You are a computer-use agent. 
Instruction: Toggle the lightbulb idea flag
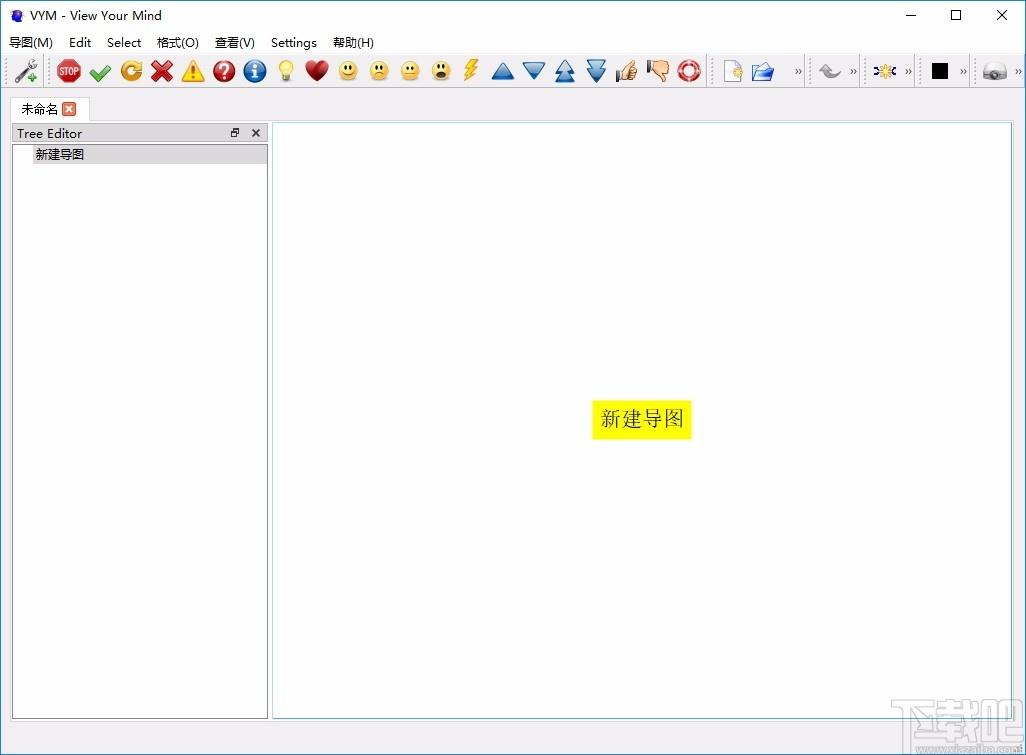(286, 71)
